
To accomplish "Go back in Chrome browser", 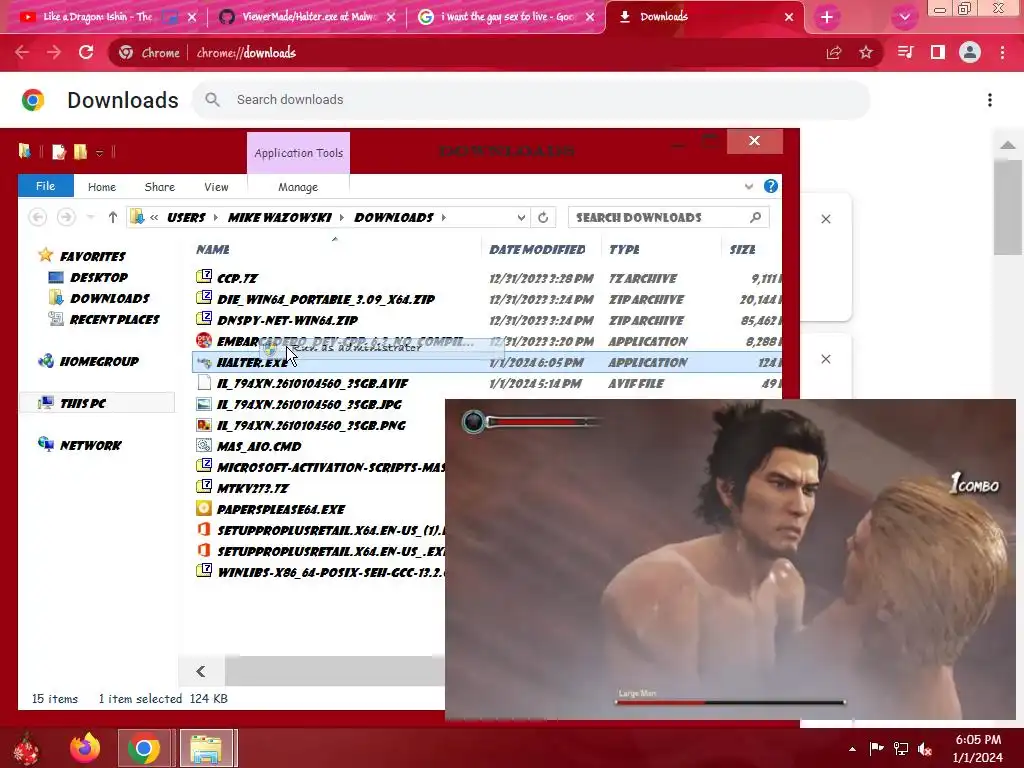I will [22, 52].
